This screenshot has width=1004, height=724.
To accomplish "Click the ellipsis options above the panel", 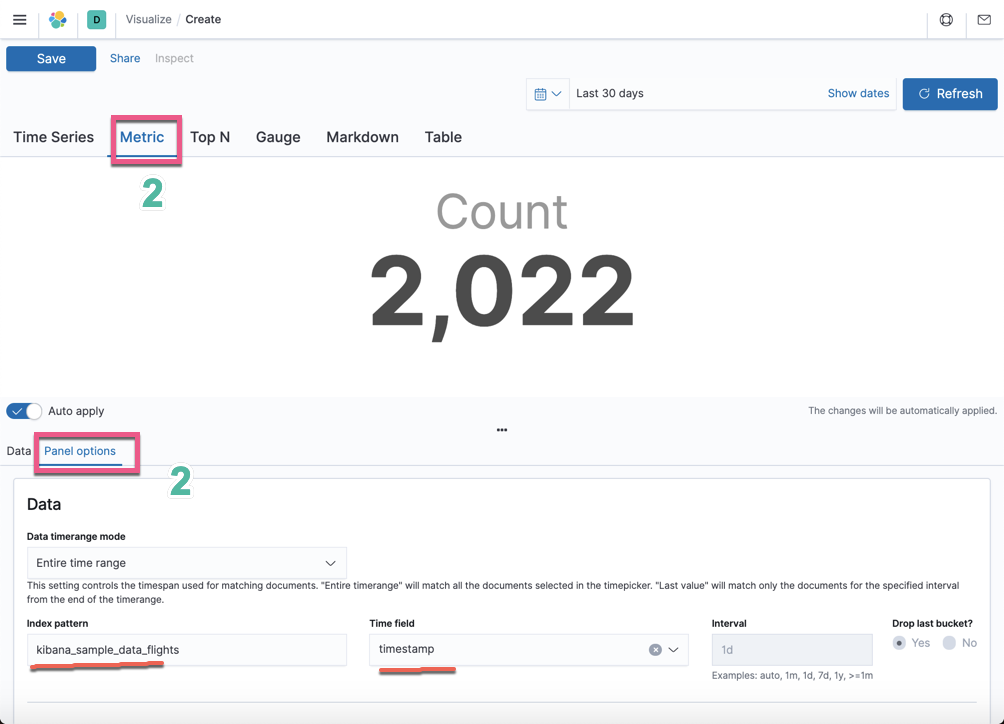I will click(x=501, y=429).
